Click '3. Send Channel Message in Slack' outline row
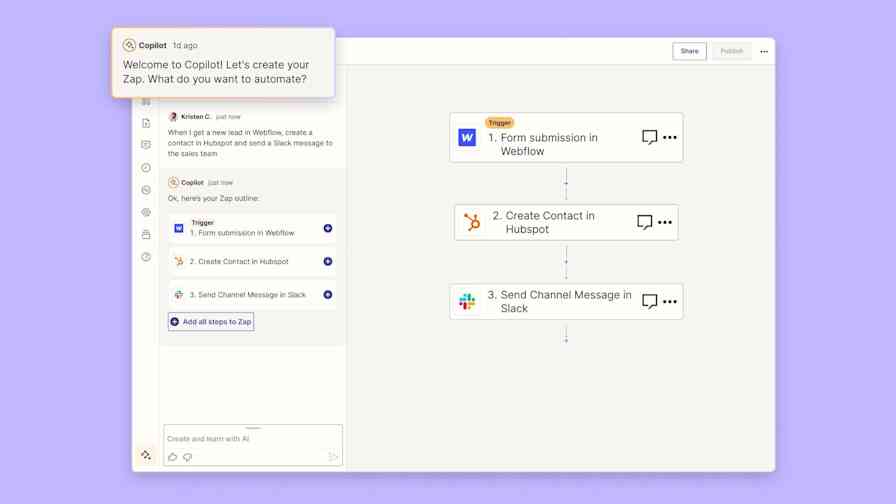 (252, 295)
